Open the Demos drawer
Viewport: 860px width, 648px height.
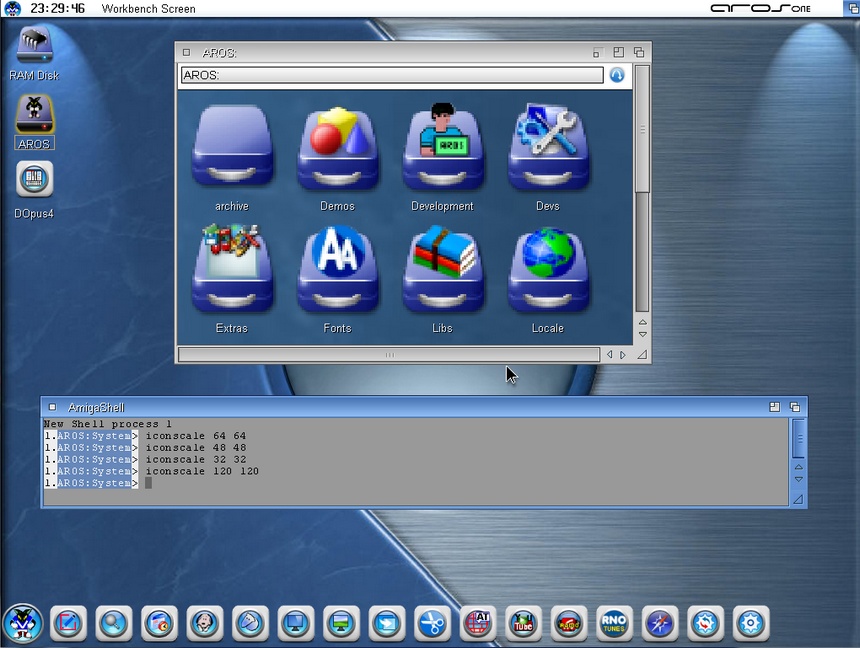point(337,150)
